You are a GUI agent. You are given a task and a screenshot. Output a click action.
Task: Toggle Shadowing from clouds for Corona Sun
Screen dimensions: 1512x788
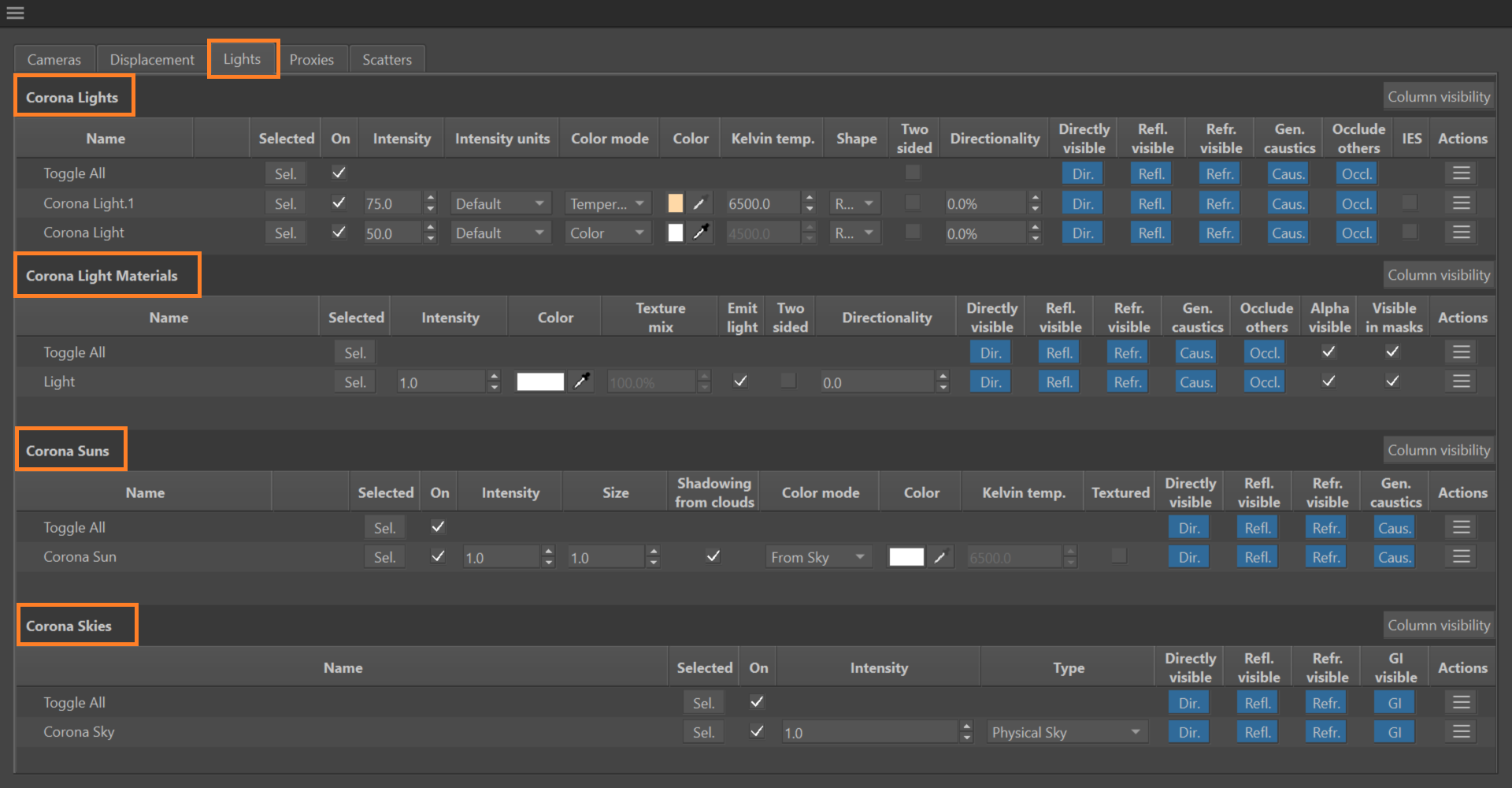tap(713, 556)
